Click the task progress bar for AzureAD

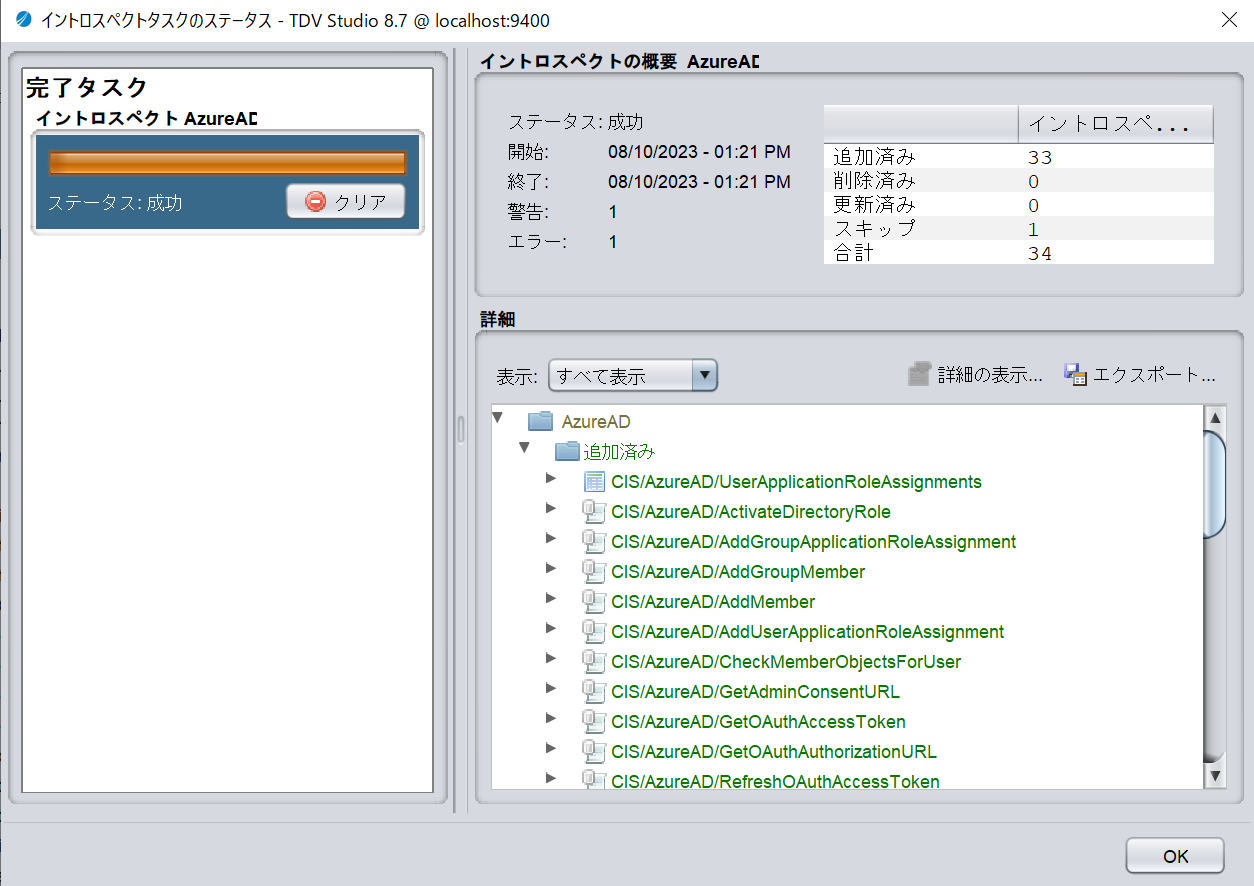227,163
